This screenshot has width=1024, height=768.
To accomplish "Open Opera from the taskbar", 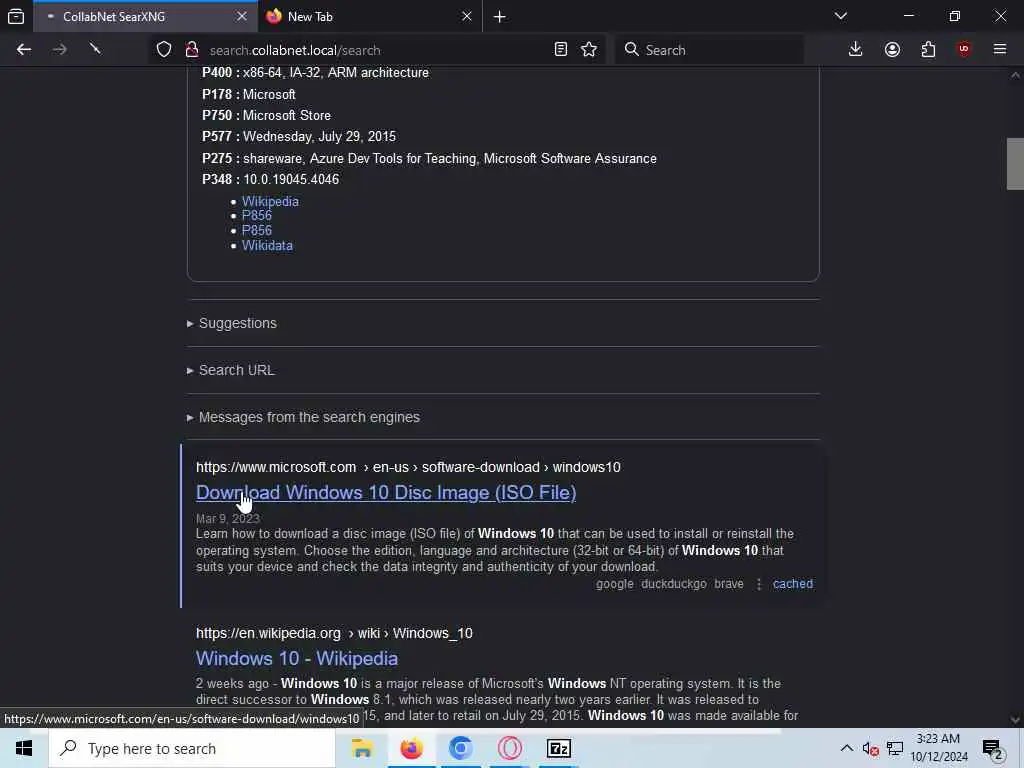I will coord(509,748).
